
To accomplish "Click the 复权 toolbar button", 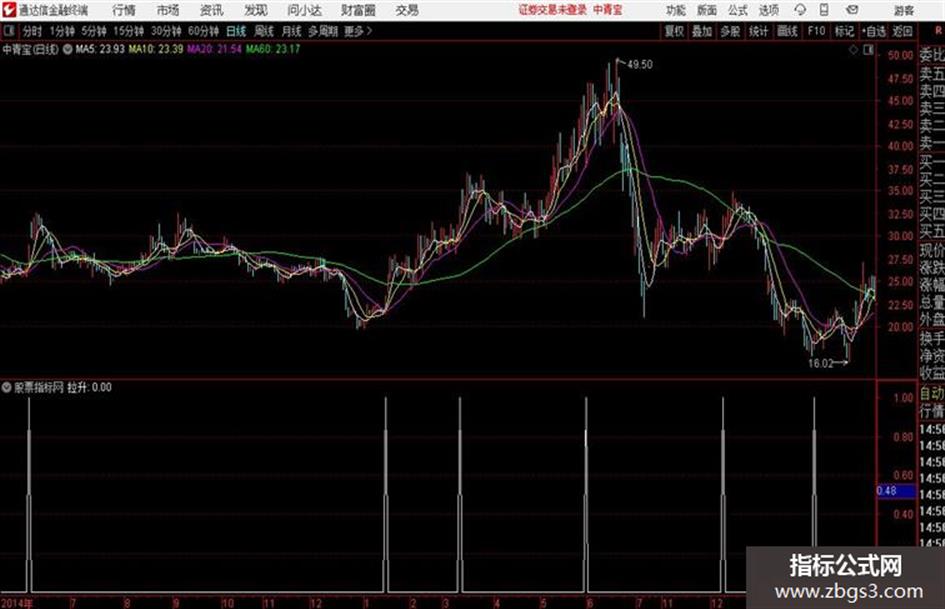I will (674, 31).
